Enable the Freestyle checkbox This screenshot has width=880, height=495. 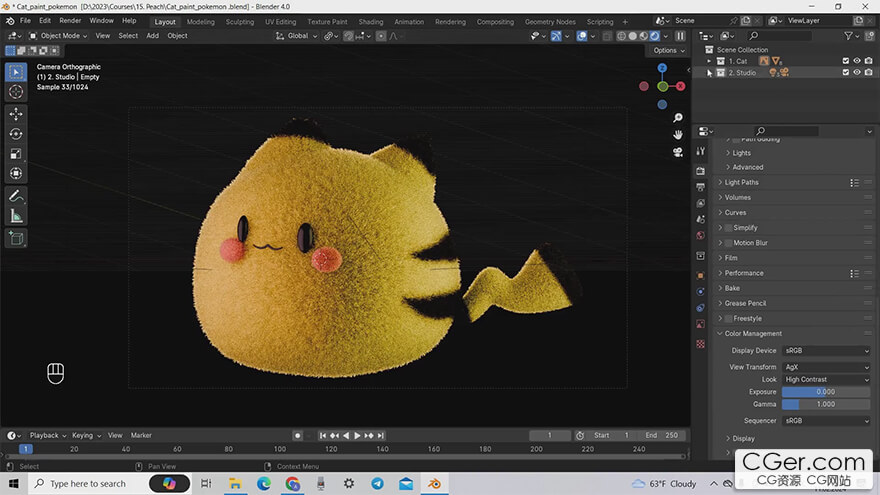(728, 319)
